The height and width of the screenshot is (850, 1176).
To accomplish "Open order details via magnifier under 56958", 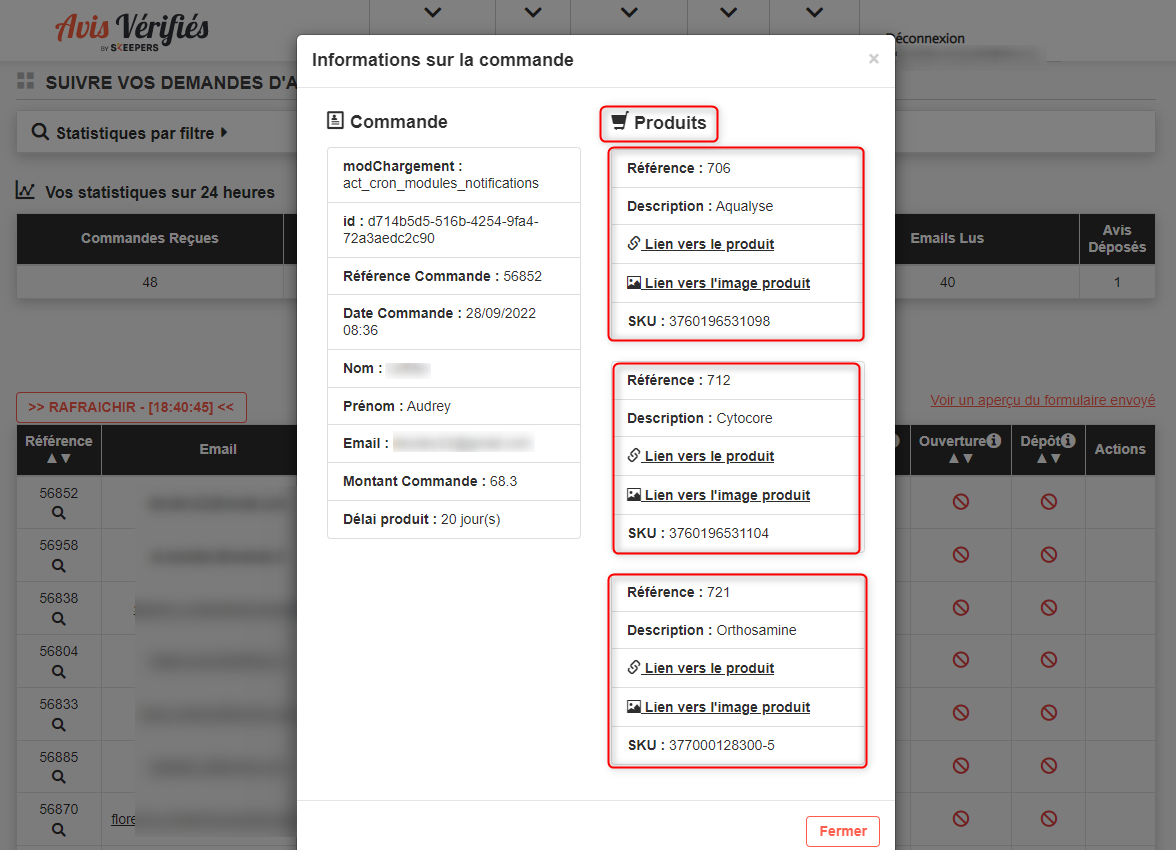I will tap(59, 565).
